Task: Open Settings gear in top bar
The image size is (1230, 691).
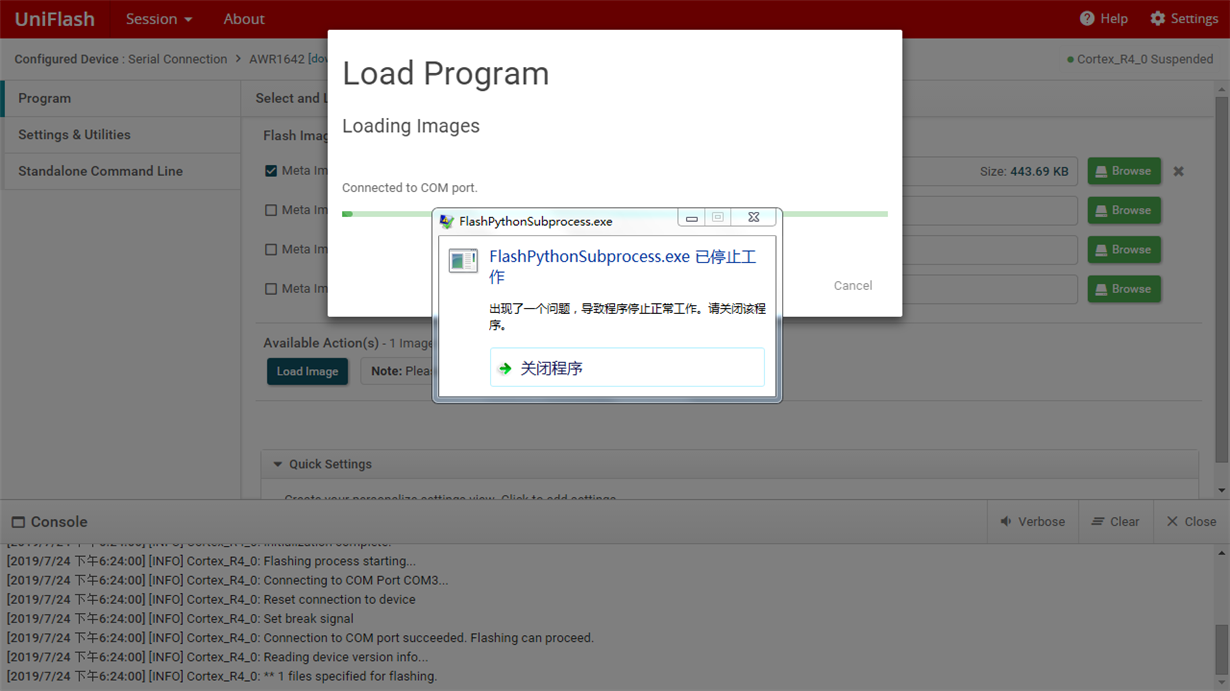Action: click(1183, 19)
